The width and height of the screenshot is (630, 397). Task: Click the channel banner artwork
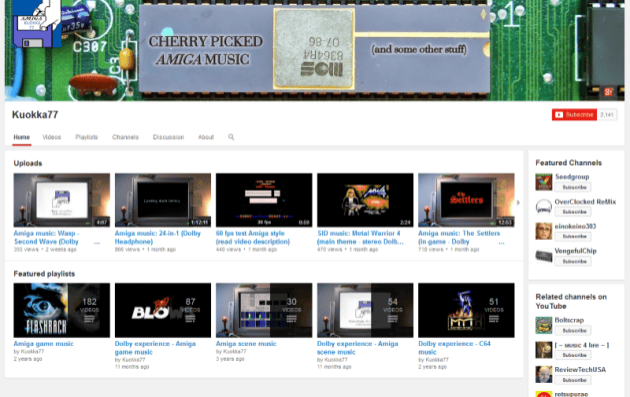click(x=315, y=50)
